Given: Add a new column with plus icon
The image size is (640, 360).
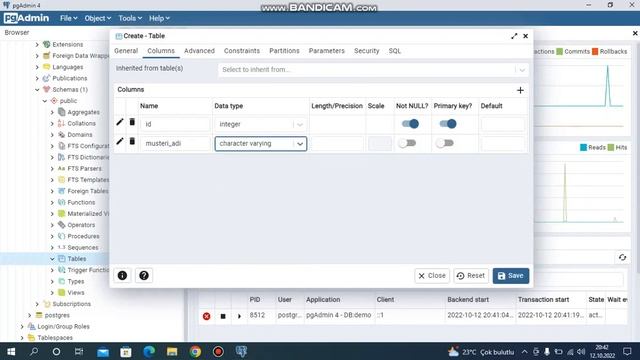Looking at the screenshot, I should tap(520, 90).
